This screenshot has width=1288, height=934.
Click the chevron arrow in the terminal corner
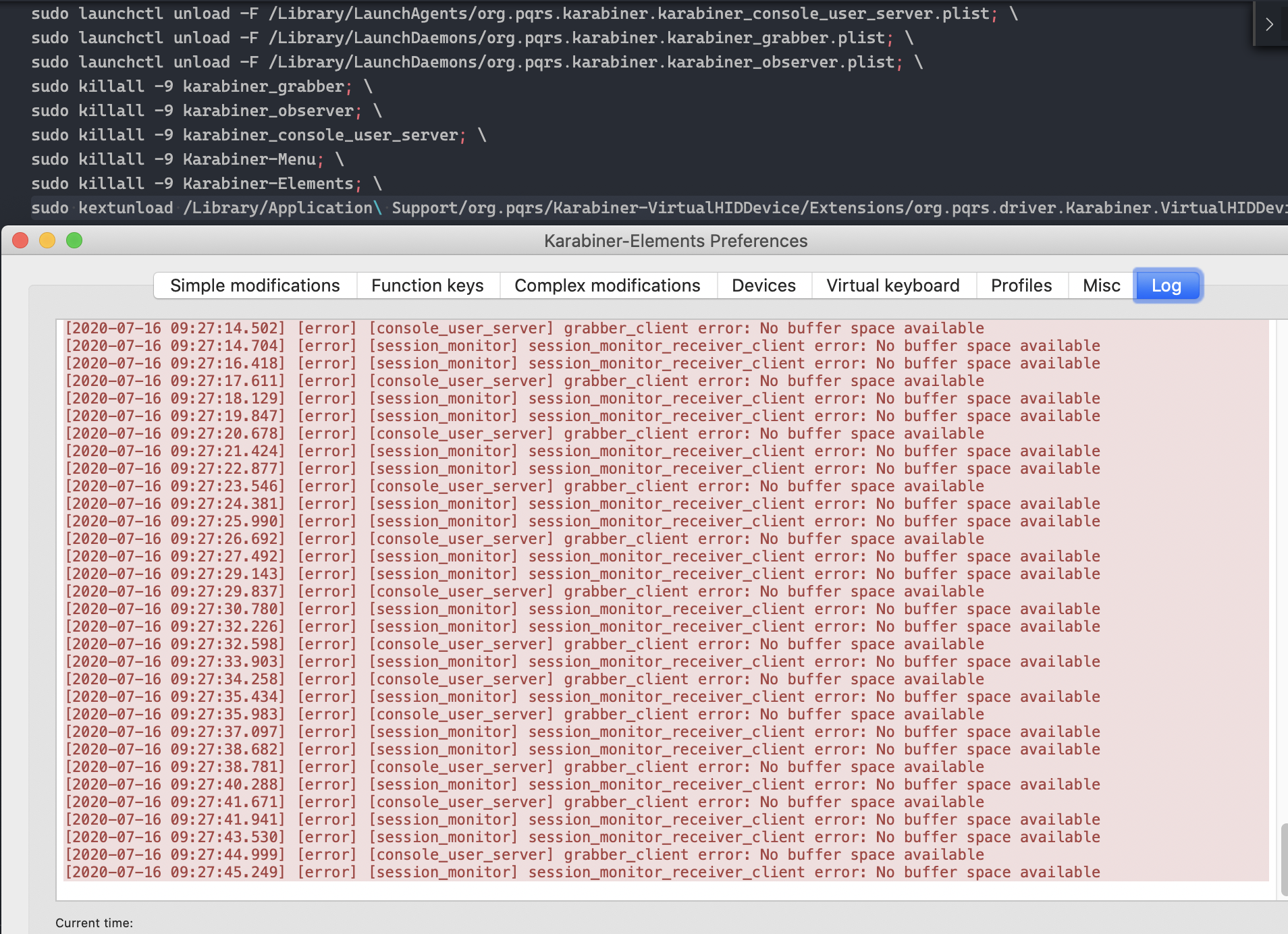[1270, 24]
